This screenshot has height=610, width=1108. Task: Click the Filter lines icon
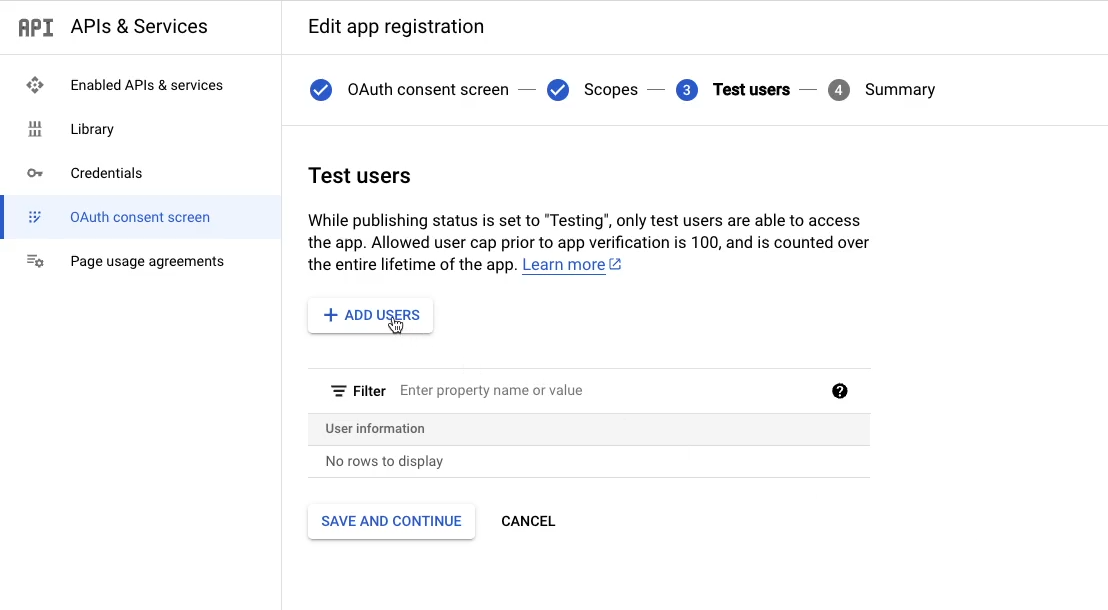point(338,391)
